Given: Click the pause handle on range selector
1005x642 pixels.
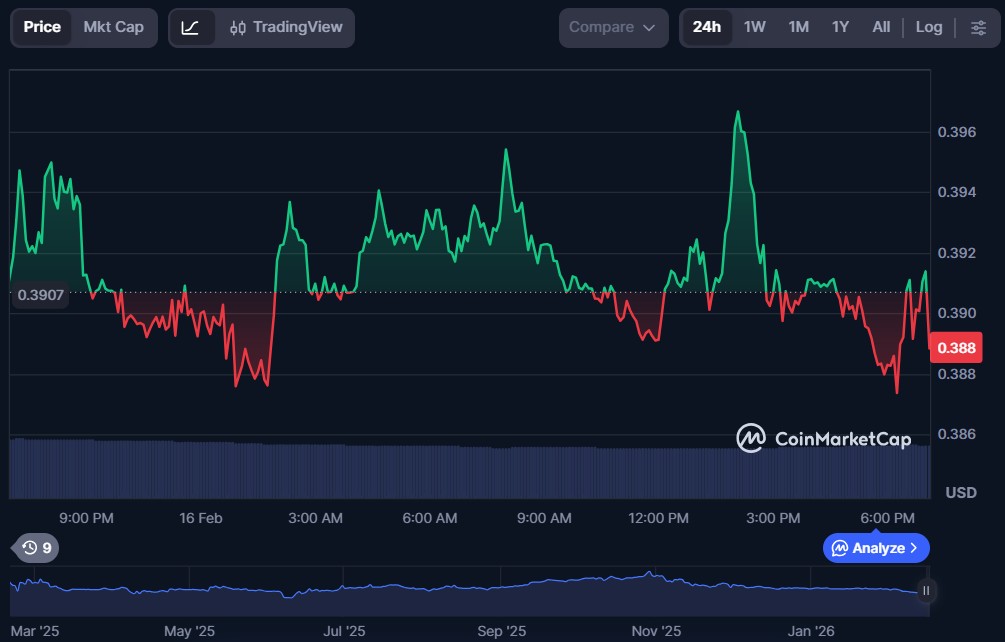Looking at the screenshot, I should [x=926, y=591].
